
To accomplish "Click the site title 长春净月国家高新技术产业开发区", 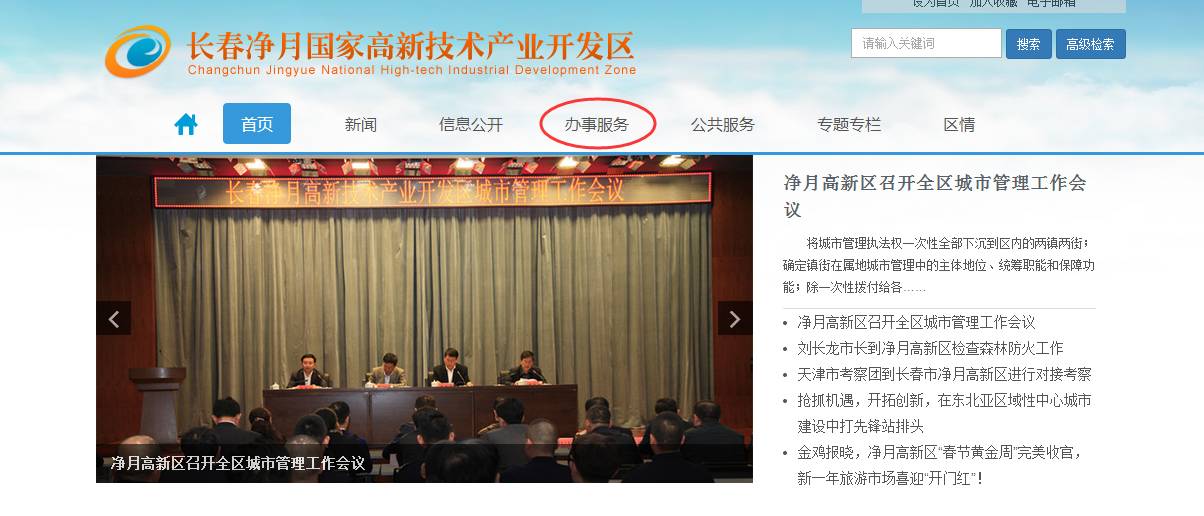I will [x=411, y=46].
